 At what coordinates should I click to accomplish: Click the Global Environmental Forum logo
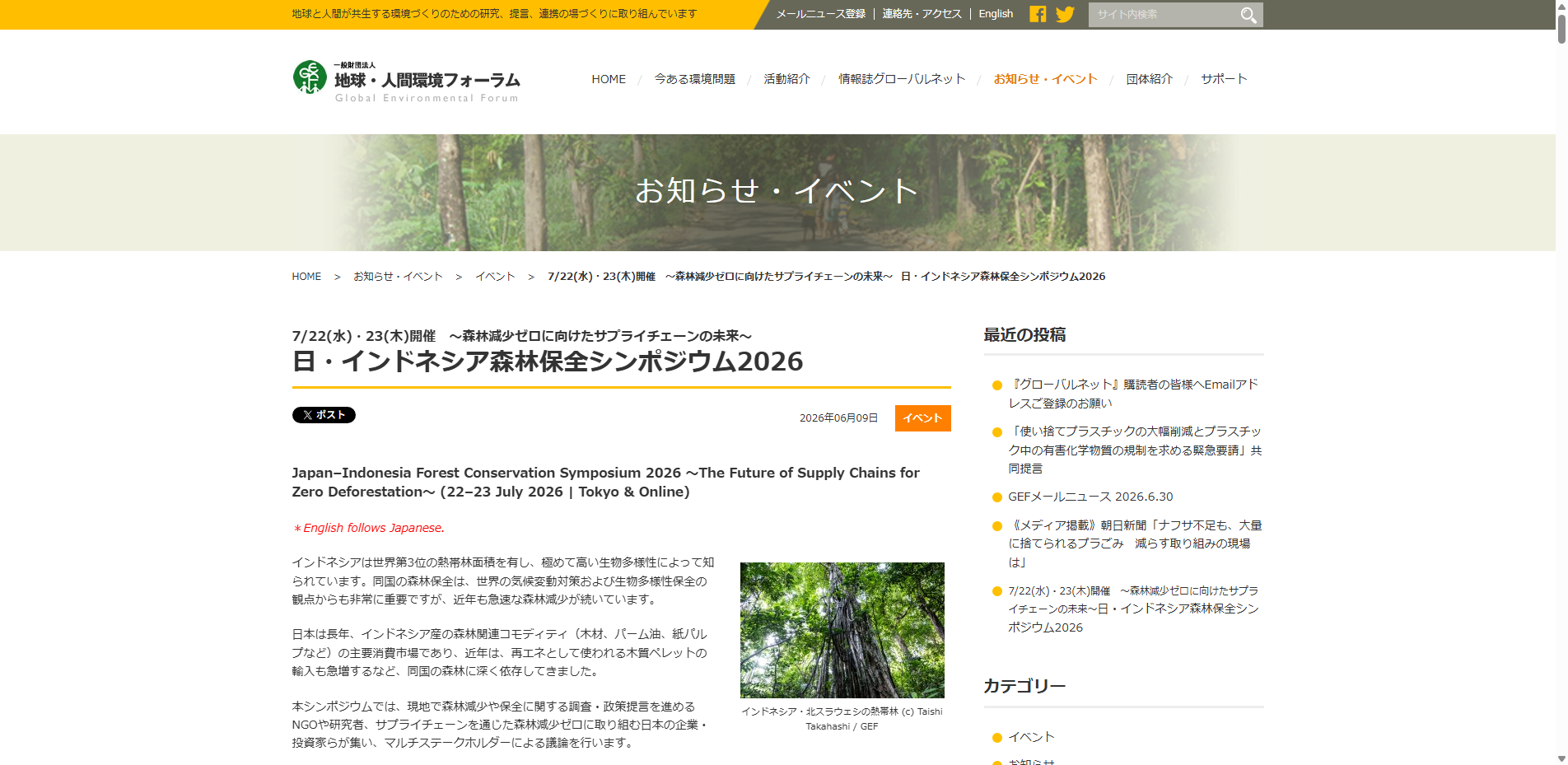tap(406, 81)
